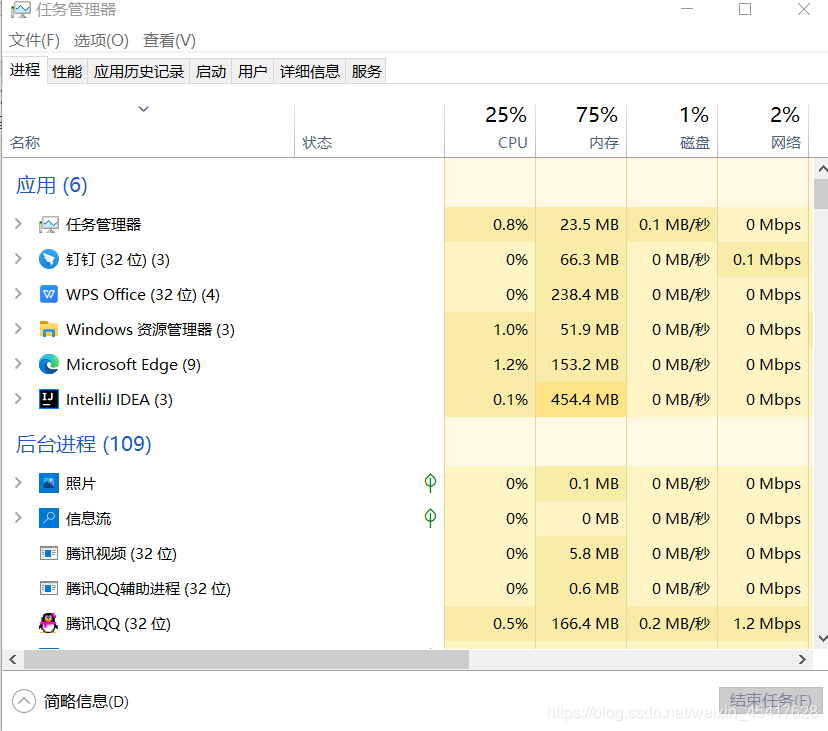This screenshot has height=731, width=828.
Task: Sort by the 磁盘 column header
Action: [x=672, y=130]
